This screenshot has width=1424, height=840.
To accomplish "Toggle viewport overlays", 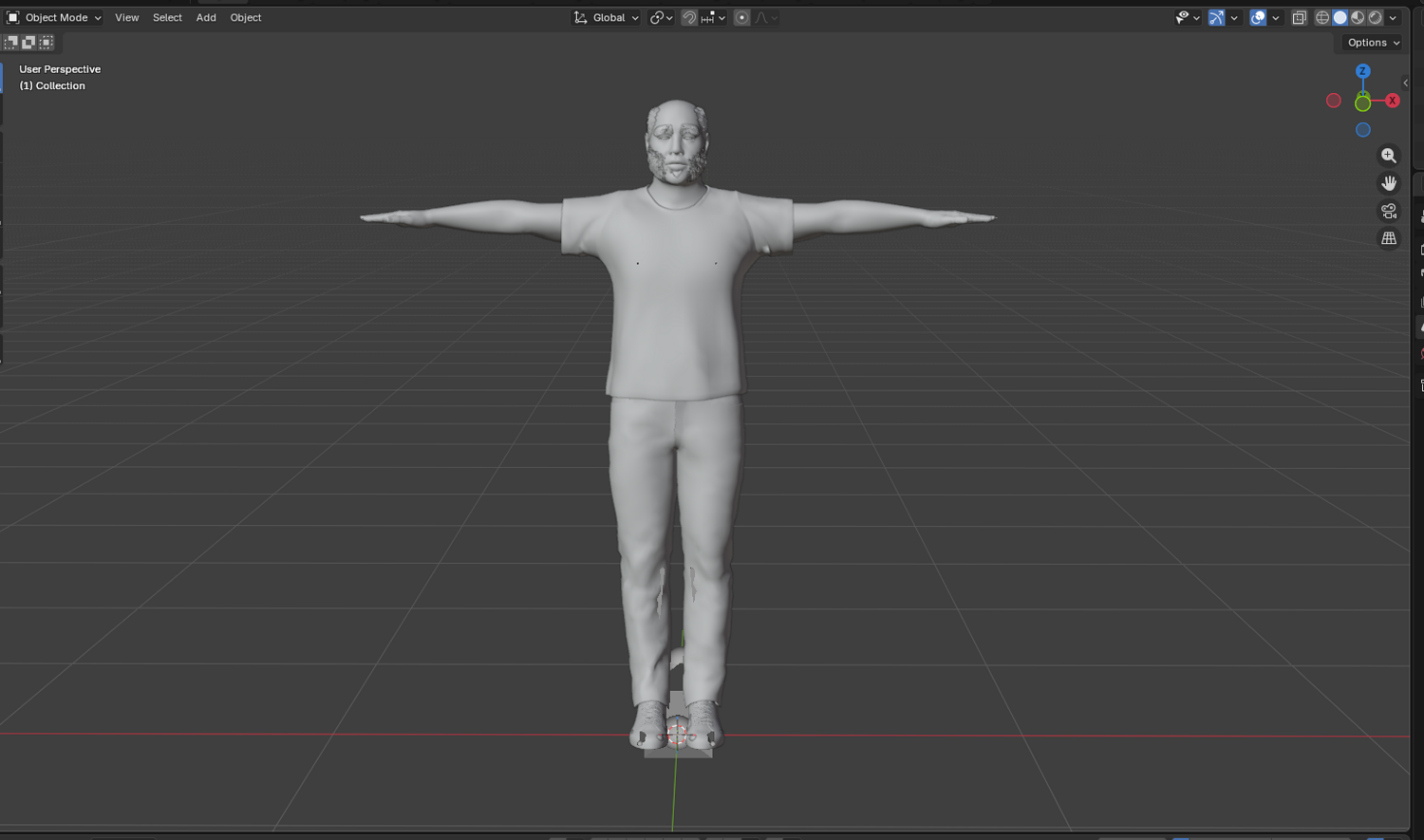I will (1258, 17).
